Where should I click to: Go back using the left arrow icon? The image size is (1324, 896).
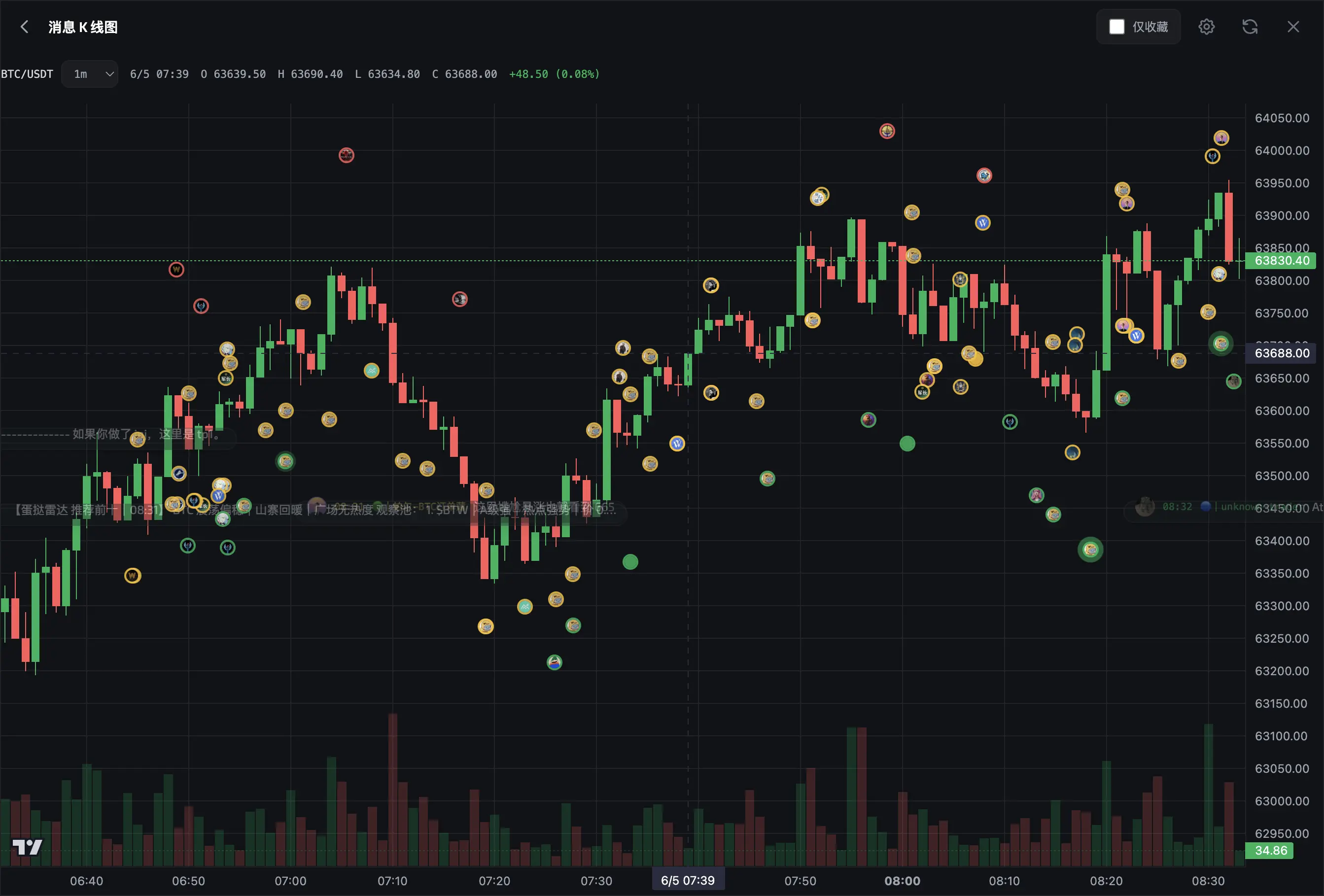coord(25,27)
